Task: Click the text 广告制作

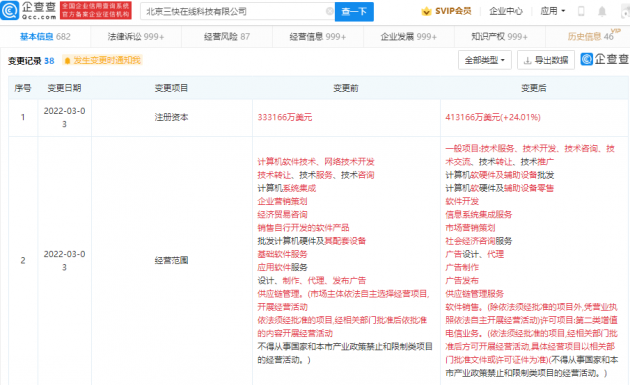Action: click(462, 267)
